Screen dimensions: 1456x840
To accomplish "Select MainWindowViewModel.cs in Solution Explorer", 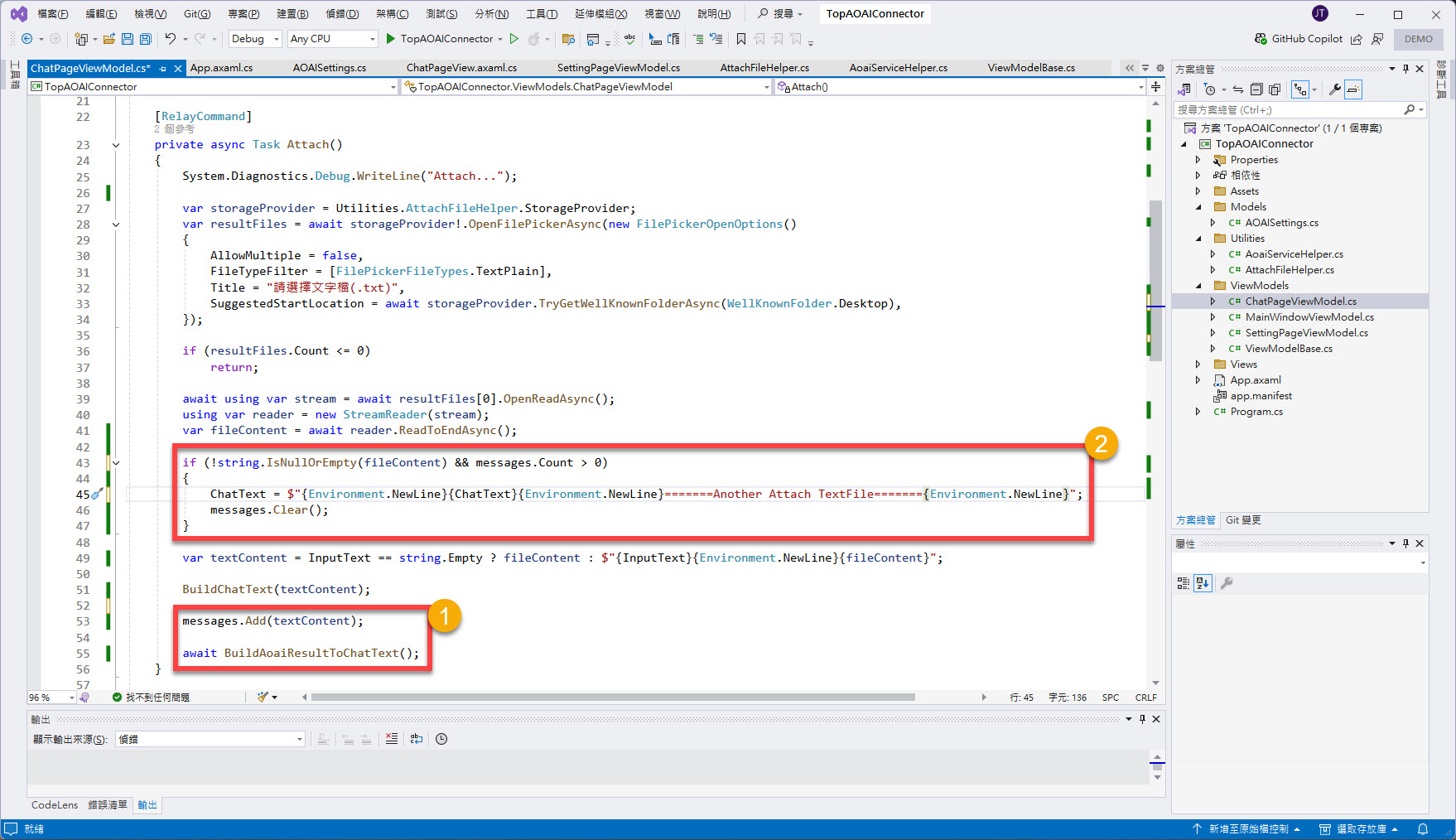I will coord(1309,317).
